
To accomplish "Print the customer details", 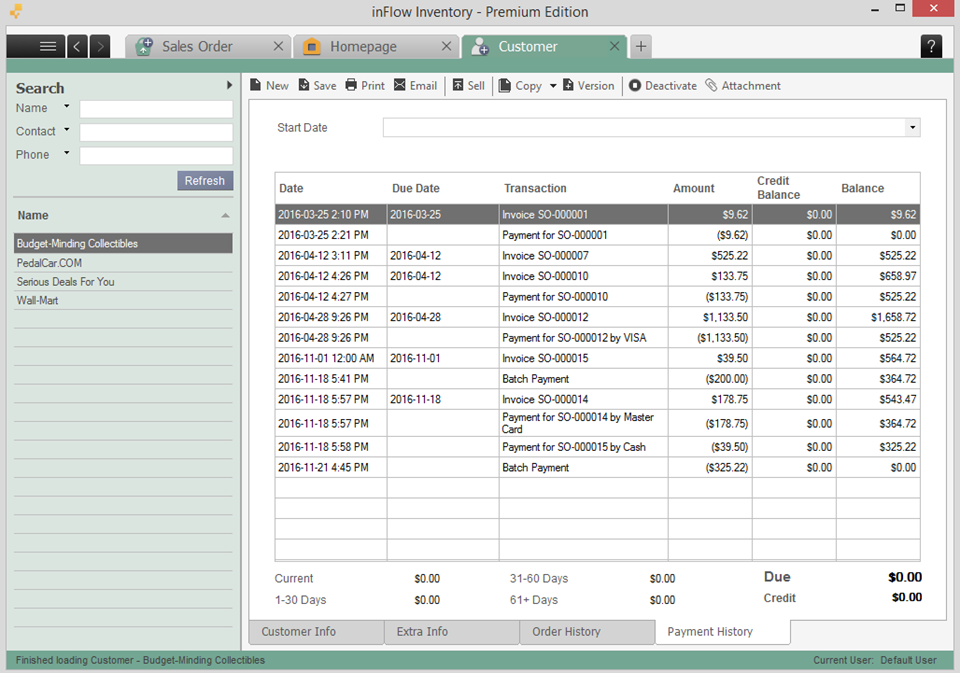I will tap(365, 86).
